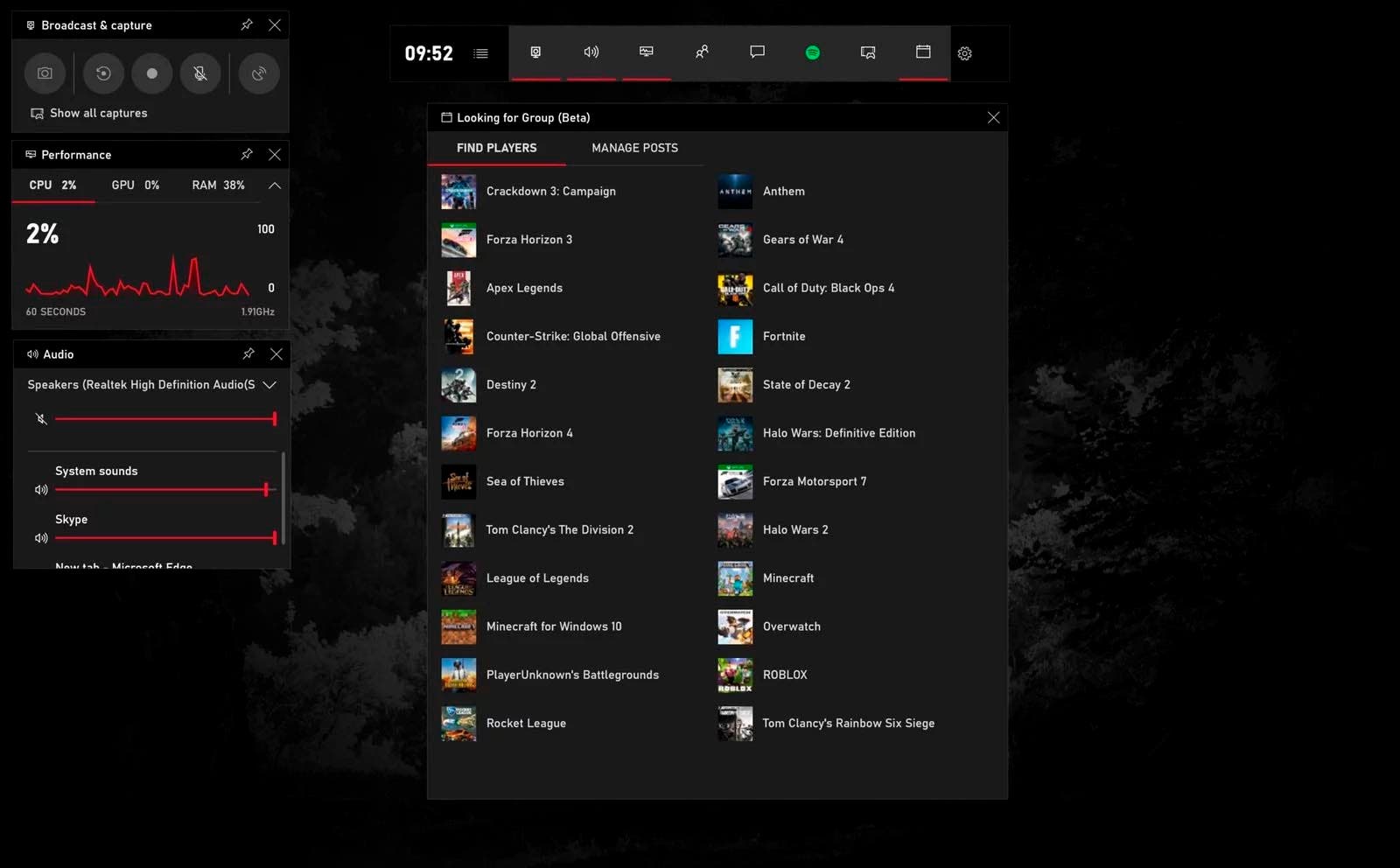Select Tom Clancy's Rainbow Six Siege
Screen dimensions: 1400x868
pyautogui.click(x=848, y=724)
